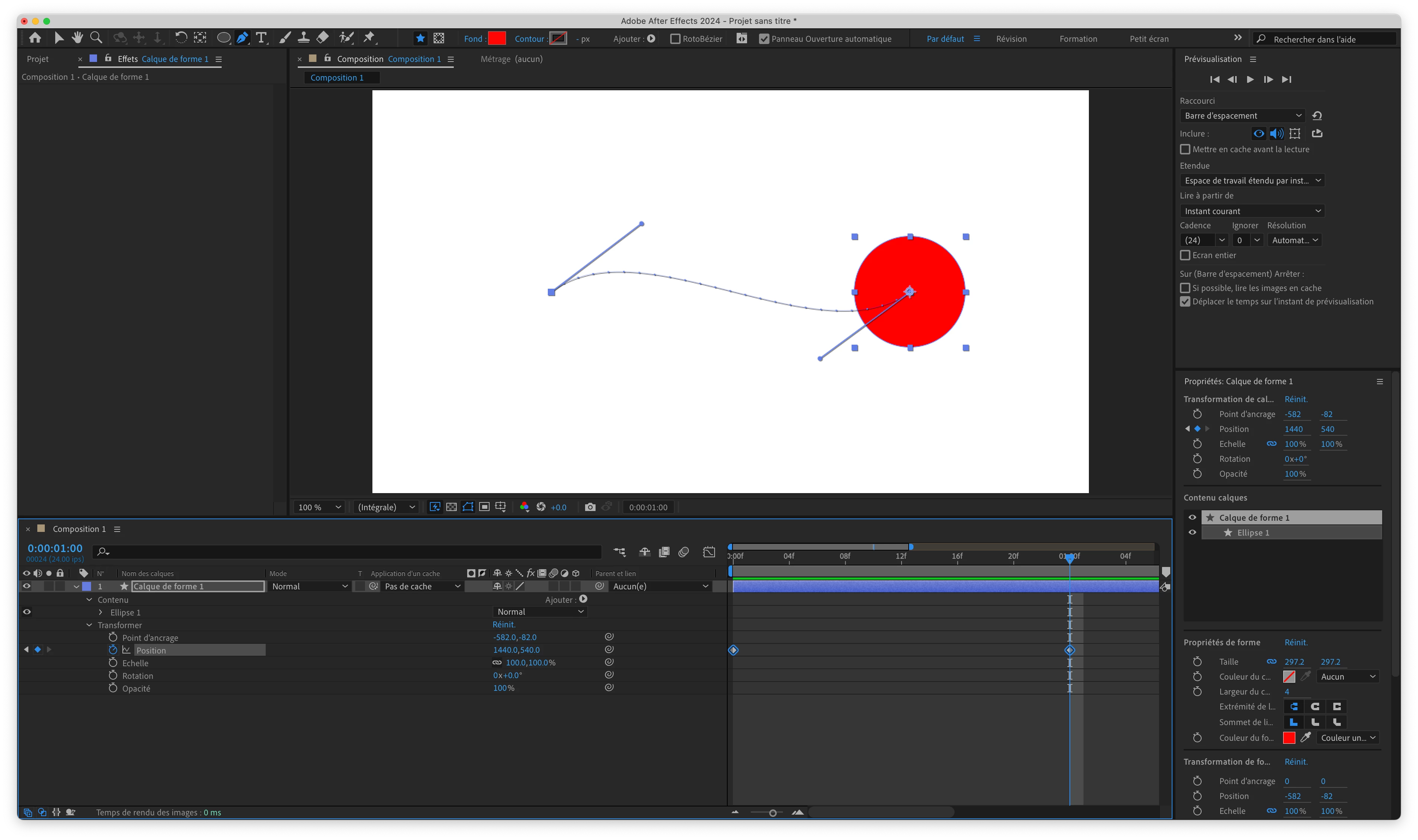Open the red Fond fill color swatch
The image size is (1418, 840).
pos(497,38)
